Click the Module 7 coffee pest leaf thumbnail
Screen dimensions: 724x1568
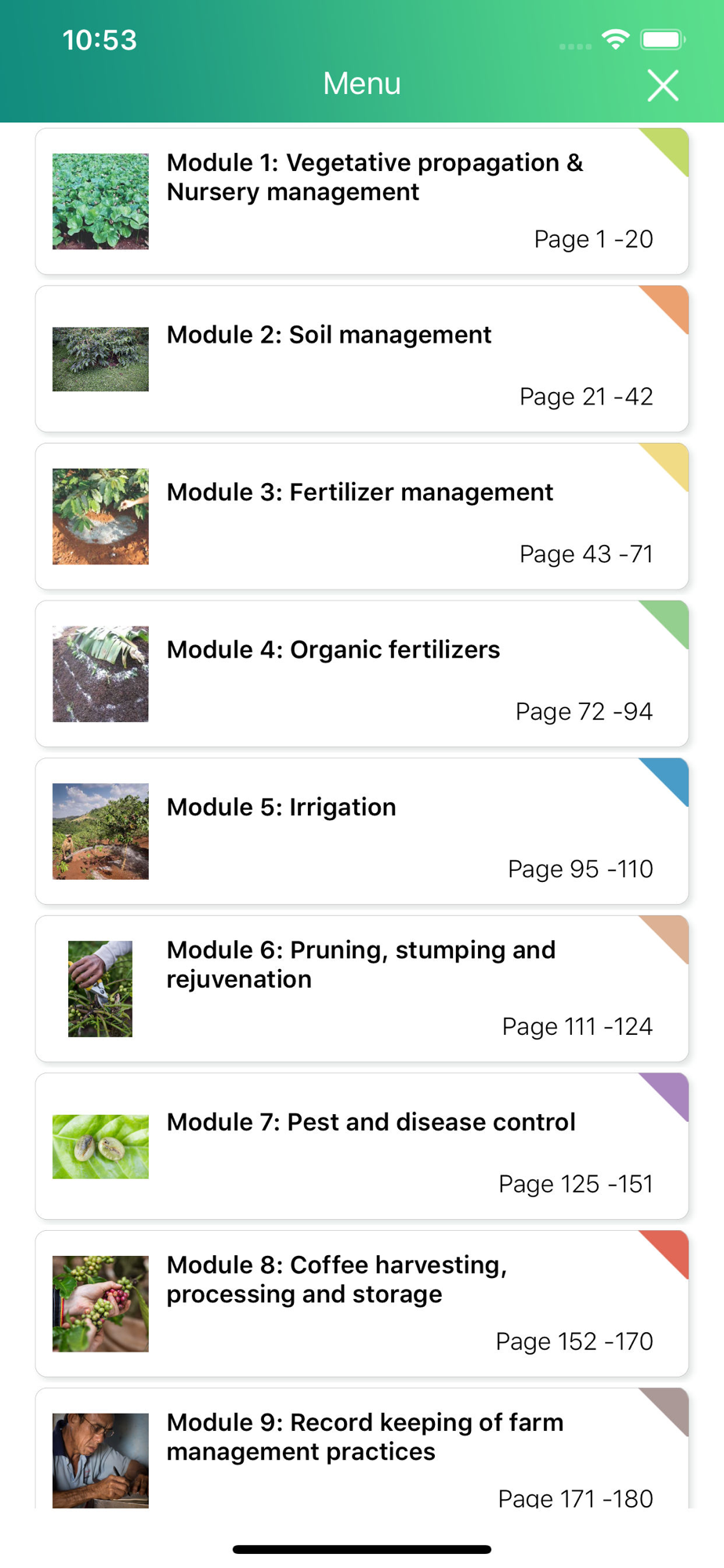coord(100,1147)
